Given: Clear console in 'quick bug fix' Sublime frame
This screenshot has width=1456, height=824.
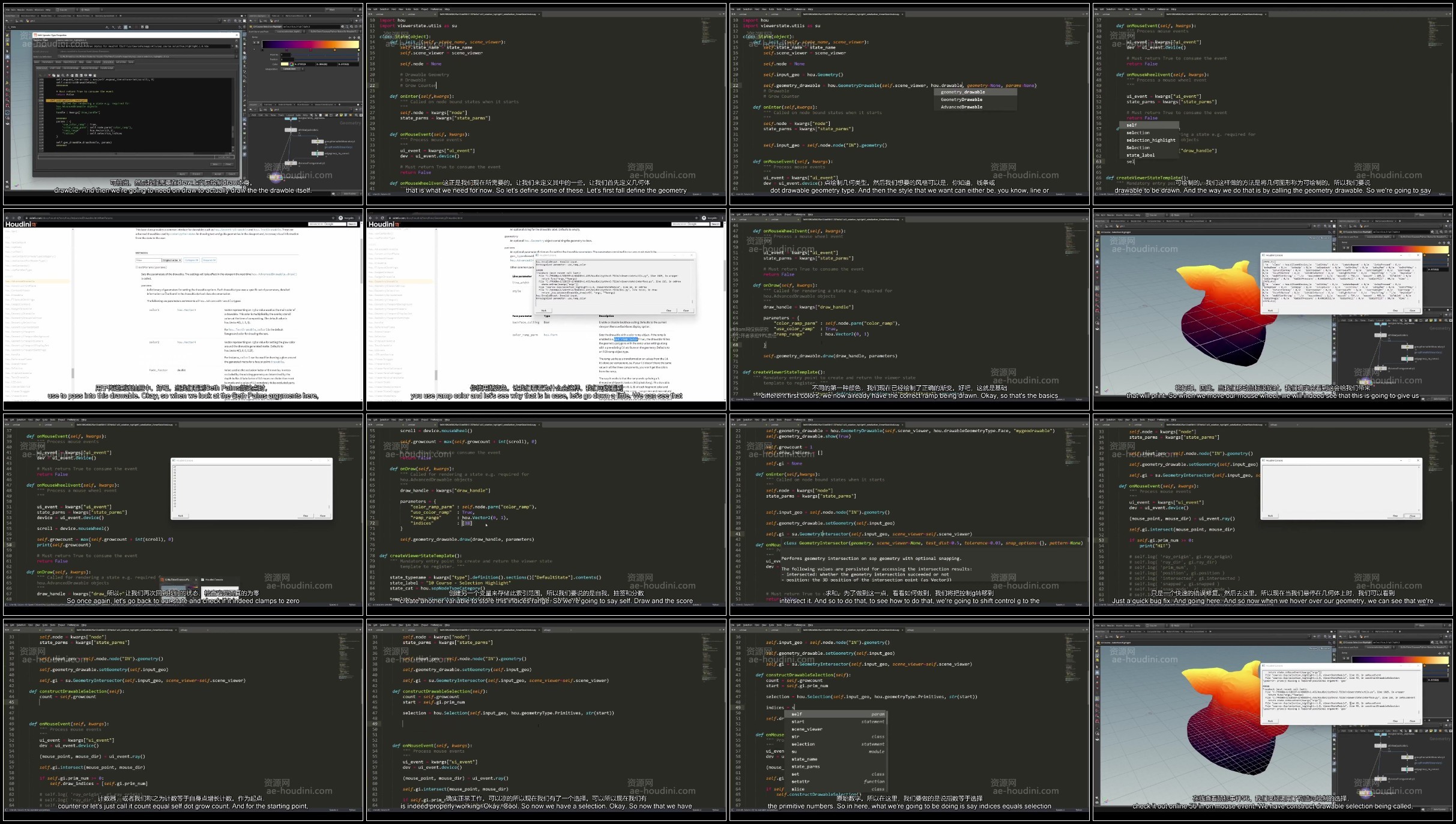Looking at the screenshot, I should pyautogui.click(x=1395, y=516).
